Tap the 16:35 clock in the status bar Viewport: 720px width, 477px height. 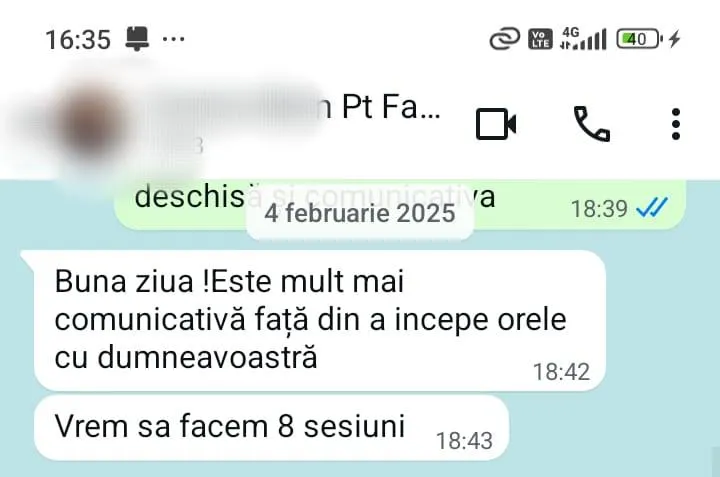[x=78, y=39]
